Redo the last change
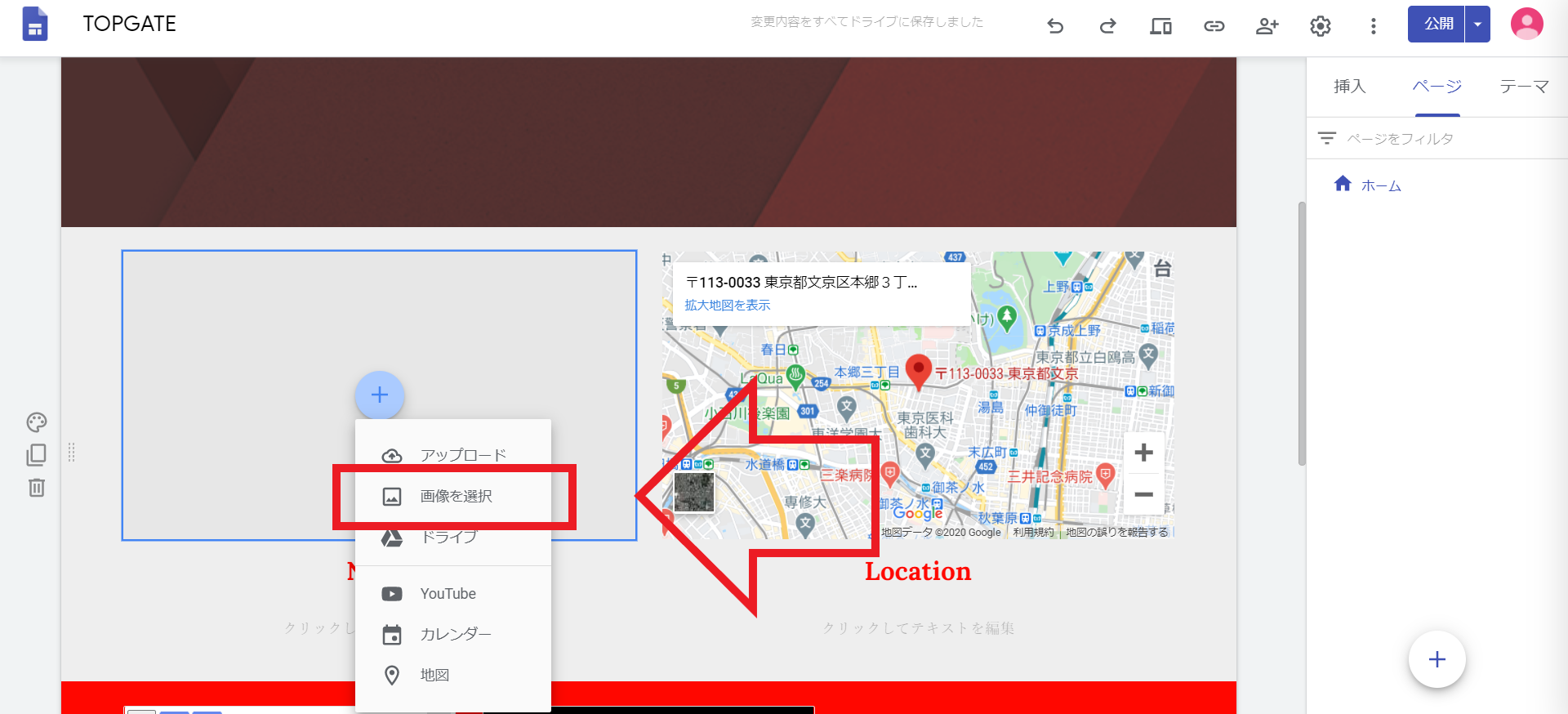 click(1107, 26)
